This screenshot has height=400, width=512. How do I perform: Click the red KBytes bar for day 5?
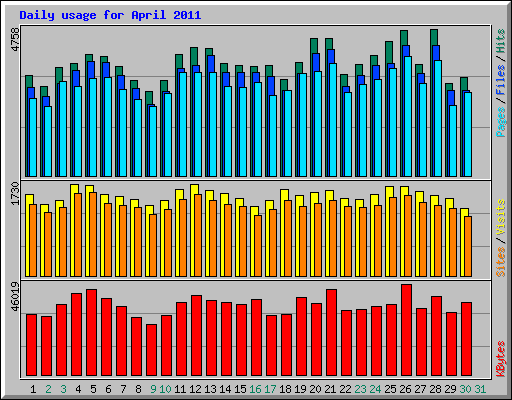coord(91,333)
